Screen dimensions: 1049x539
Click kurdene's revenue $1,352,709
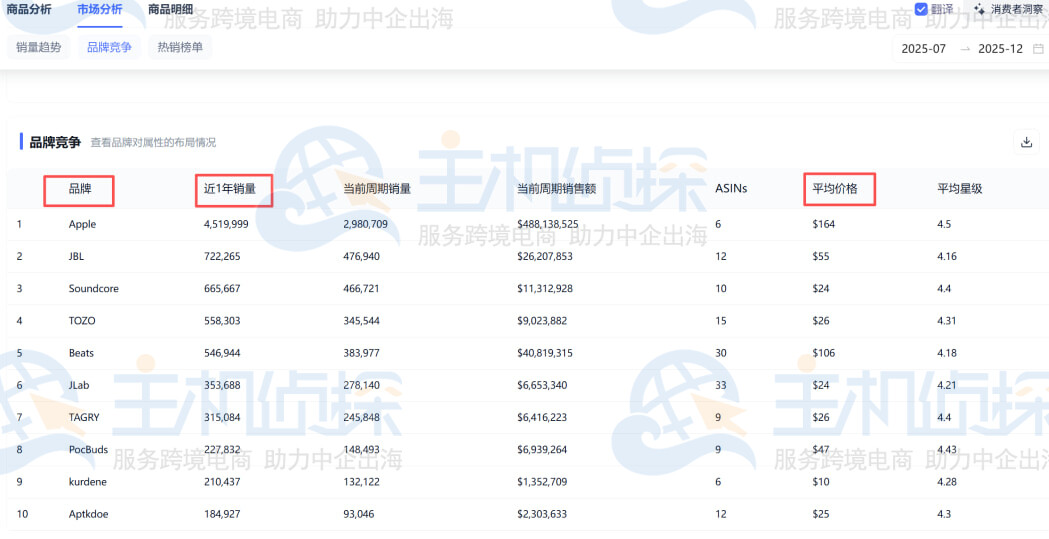click(542, 481)
